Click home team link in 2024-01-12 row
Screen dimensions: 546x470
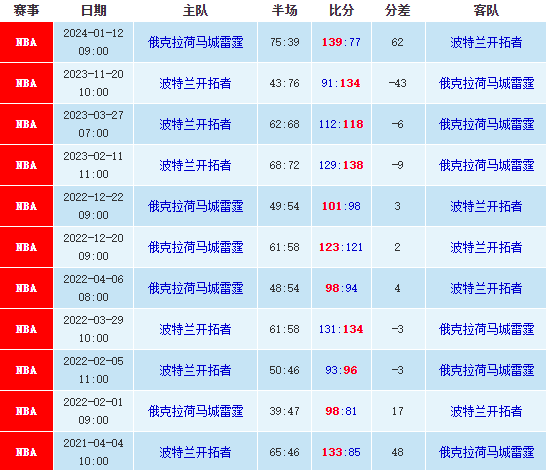(x=195, y=42)
